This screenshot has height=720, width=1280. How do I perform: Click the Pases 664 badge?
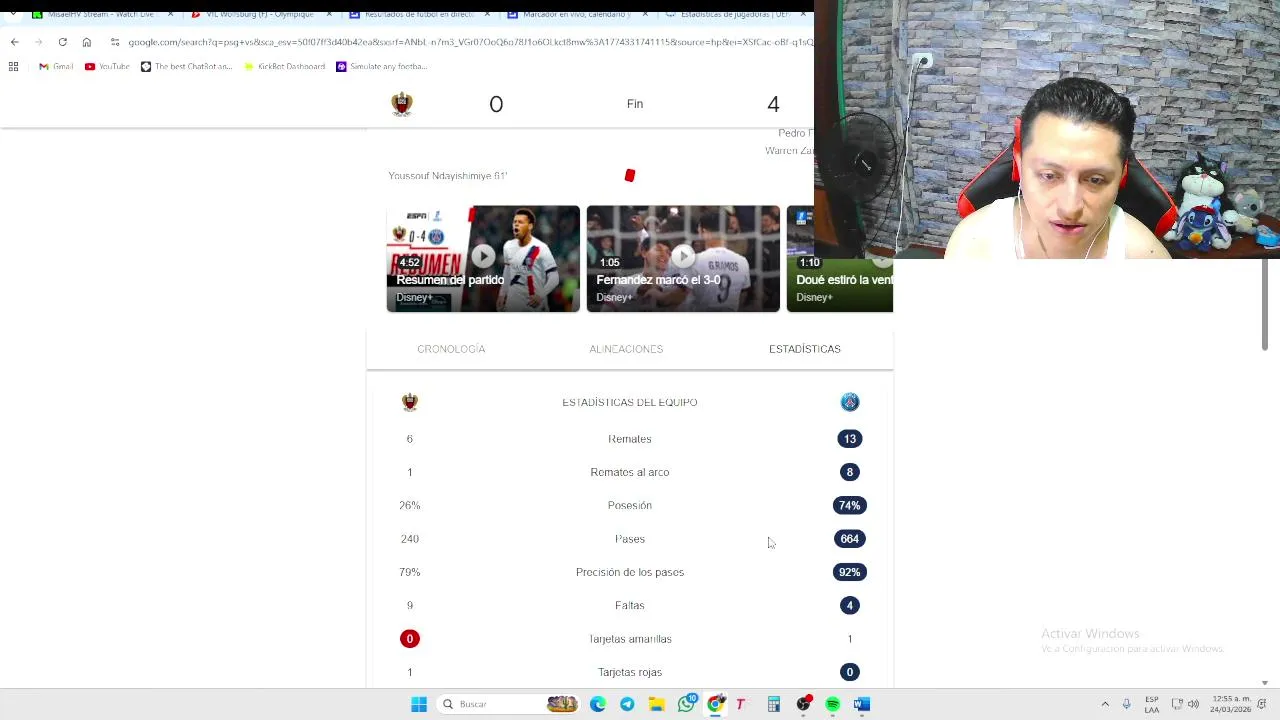coord(850,539)
